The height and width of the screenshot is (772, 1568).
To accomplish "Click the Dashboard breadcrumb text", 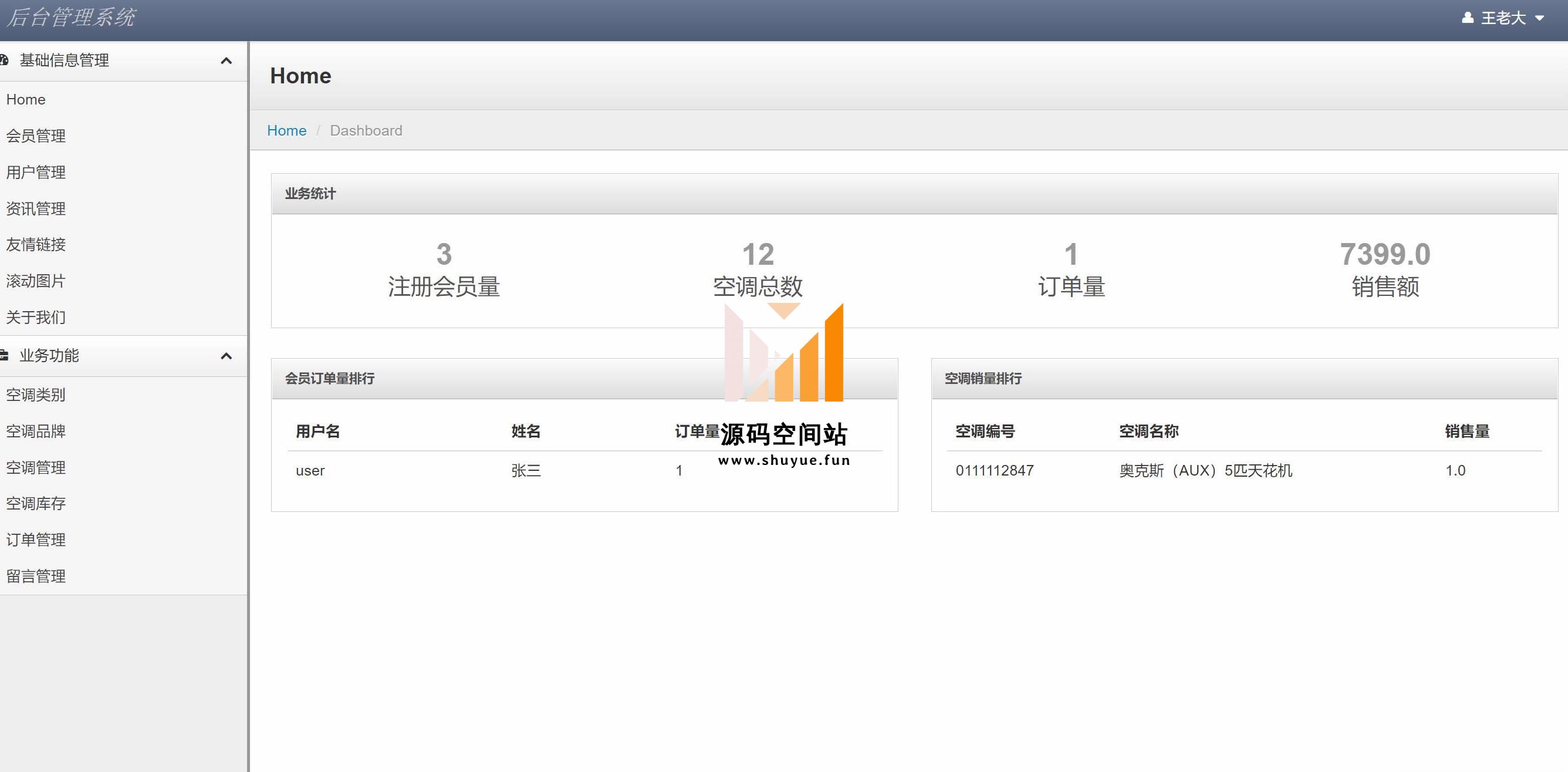I will [366, 130].
